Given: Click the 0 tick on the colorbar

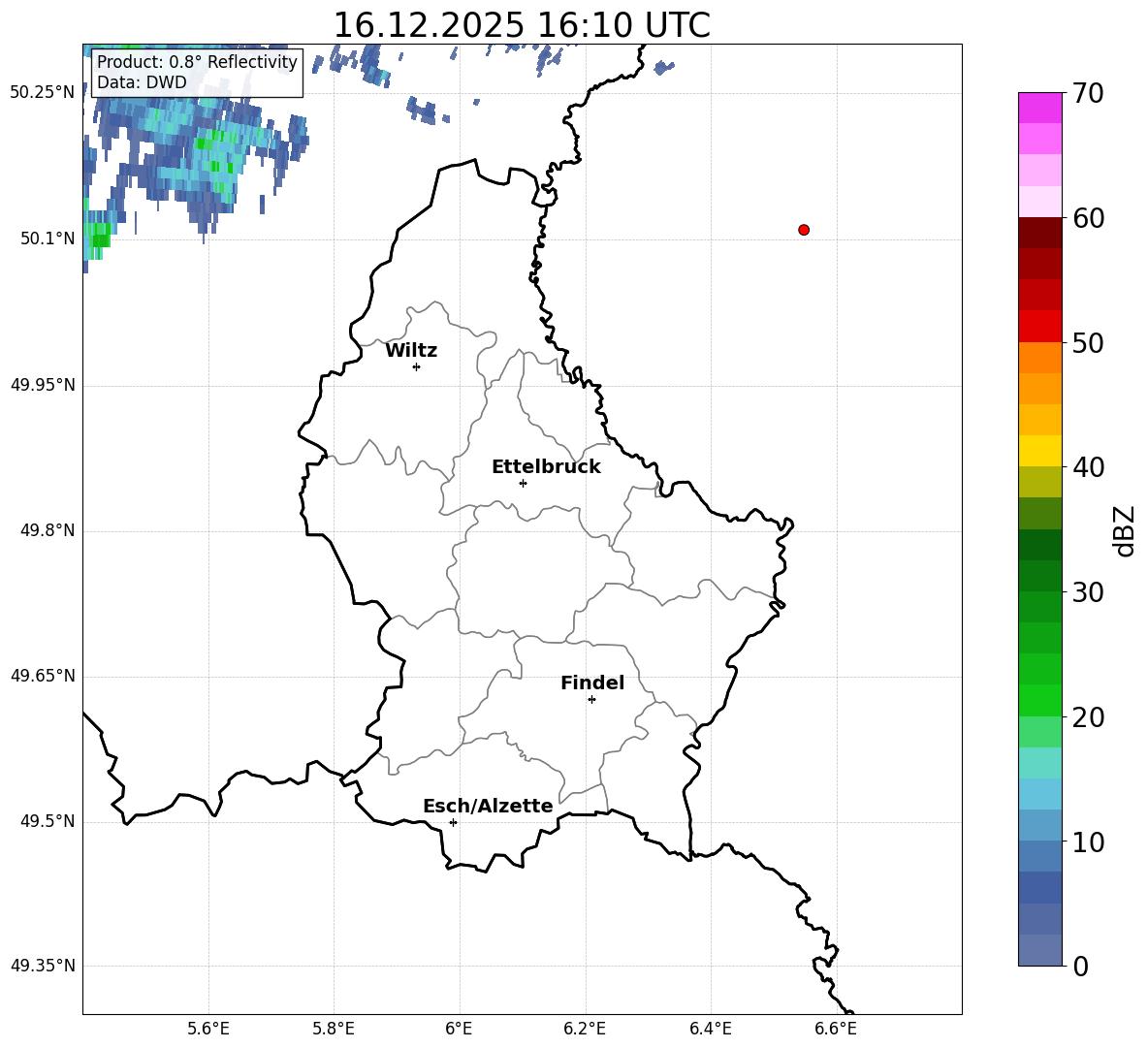Looking at the screenshot, I should [1081, 966].
